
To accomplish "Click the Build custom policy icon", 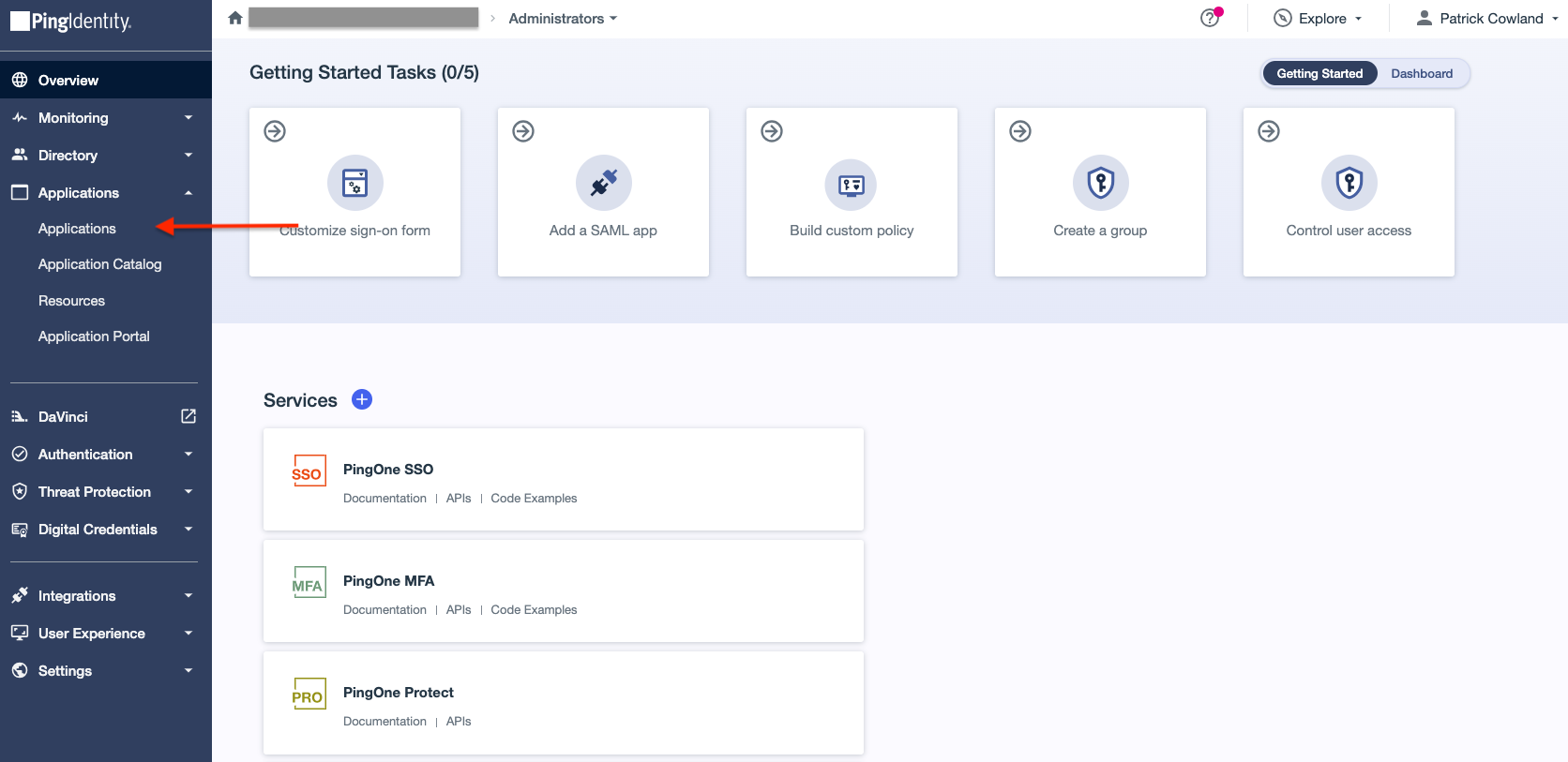I will click(x=851, y=185).
